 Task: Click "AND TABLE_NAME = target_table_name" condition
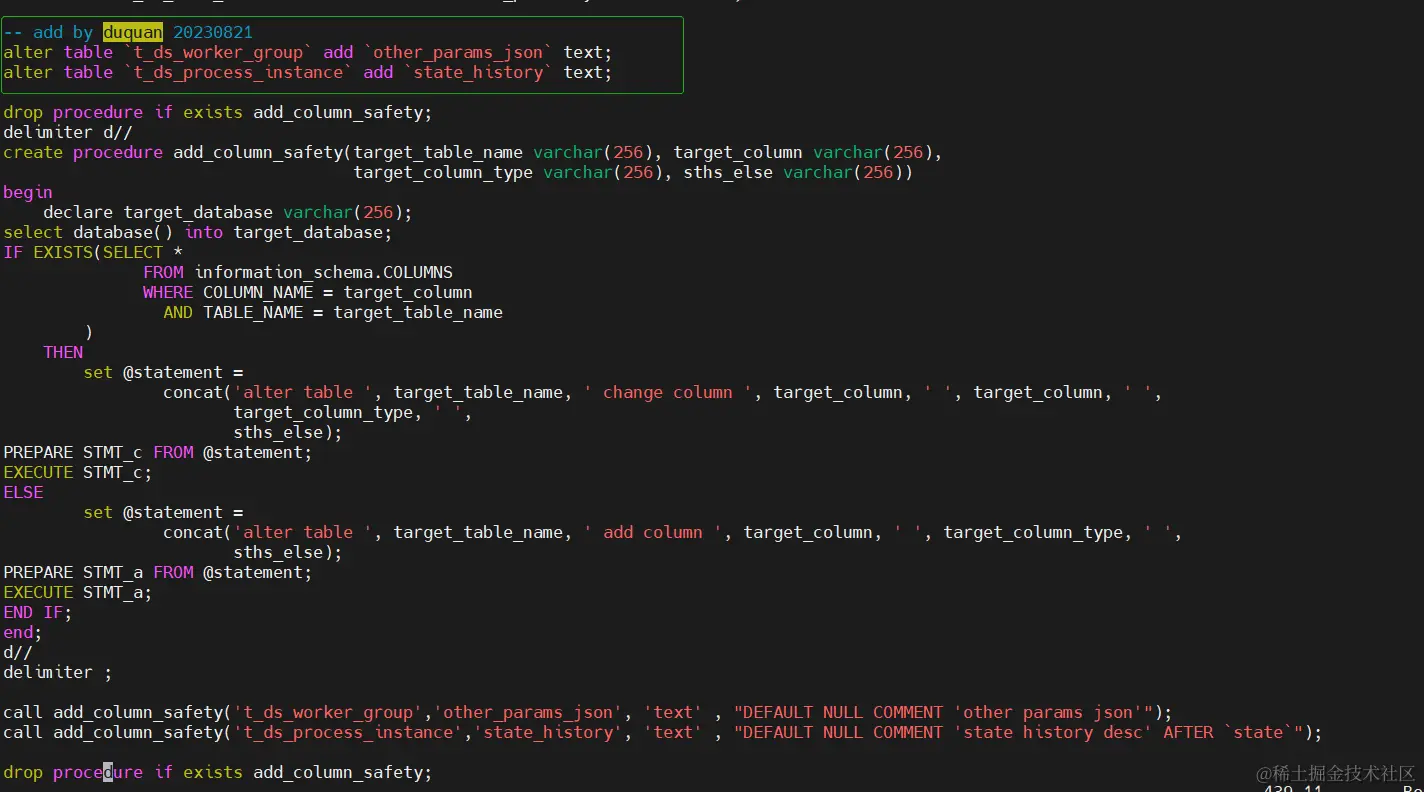[333, 312]
